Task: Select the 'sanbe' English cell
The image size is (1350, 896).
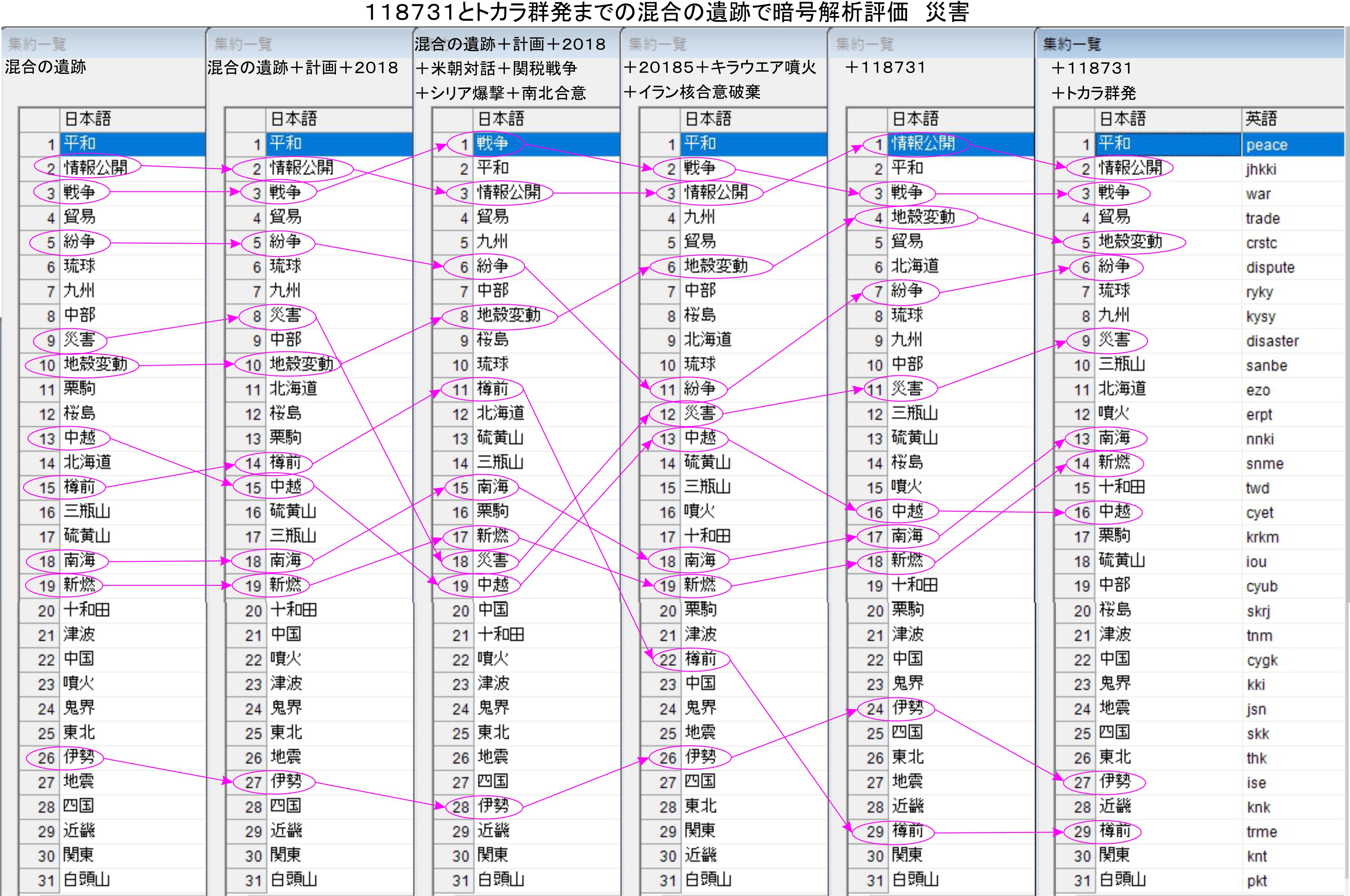Action: (x=1266, y=366)
